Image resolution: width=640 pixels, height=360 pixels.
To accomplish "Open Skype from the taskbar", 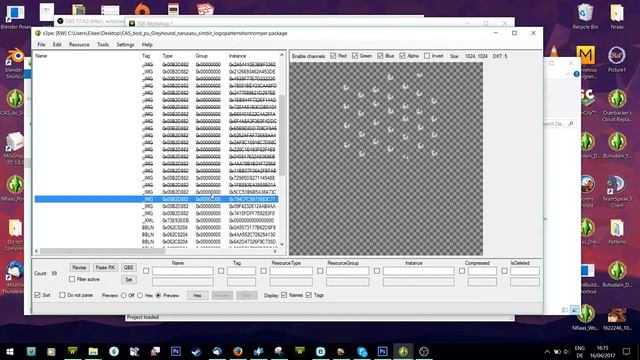I will (362, 351).
